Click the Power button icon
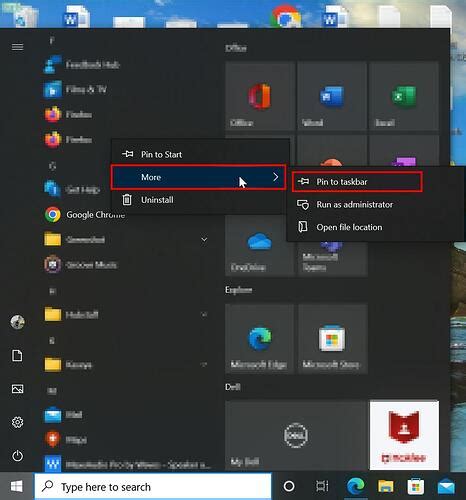This screenshot has height=500, width=466. click(x=18, y=456)
